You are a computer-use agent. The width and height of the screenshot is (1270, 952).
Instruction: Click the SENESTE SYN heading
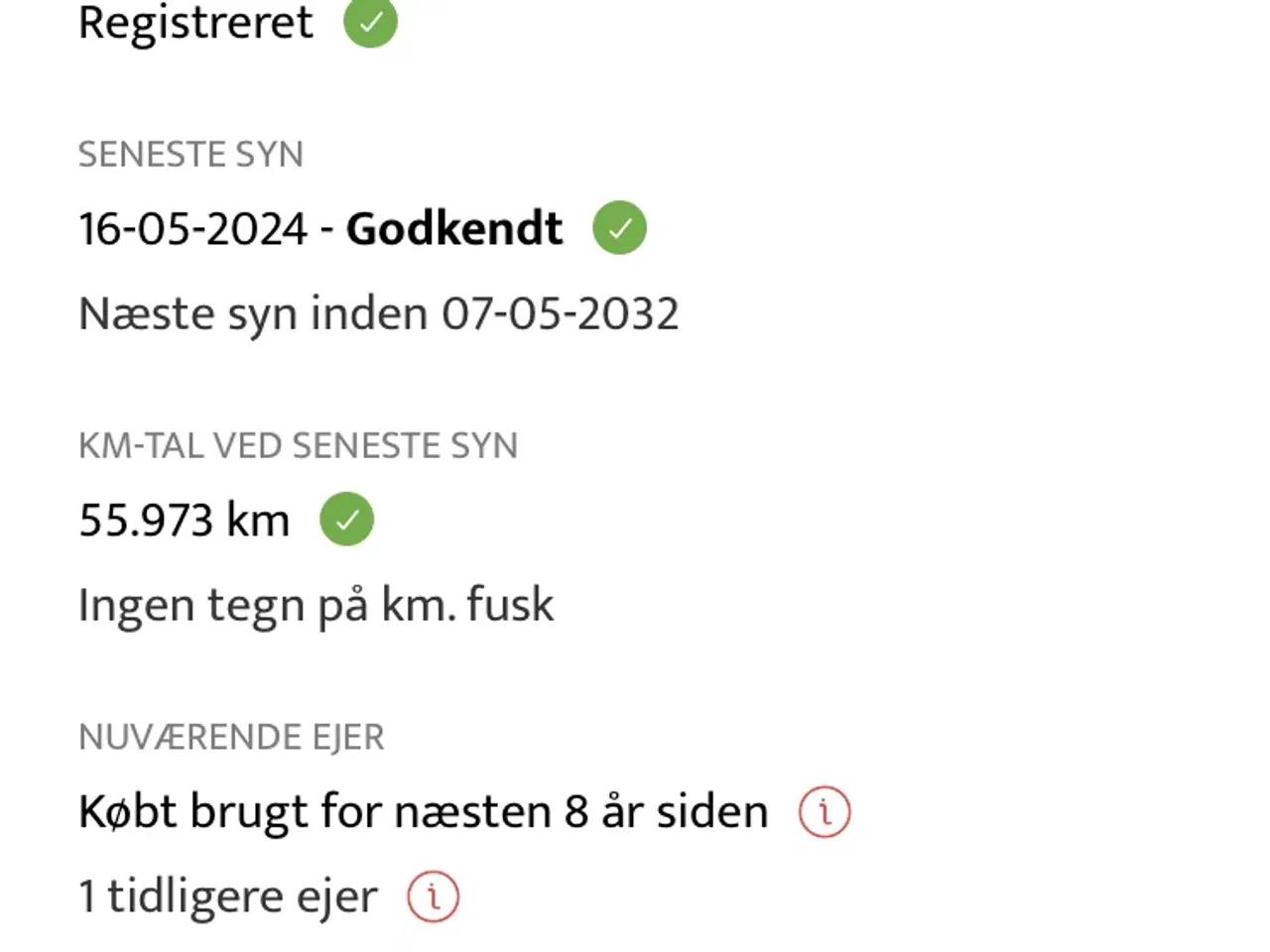tap(190, 155)
